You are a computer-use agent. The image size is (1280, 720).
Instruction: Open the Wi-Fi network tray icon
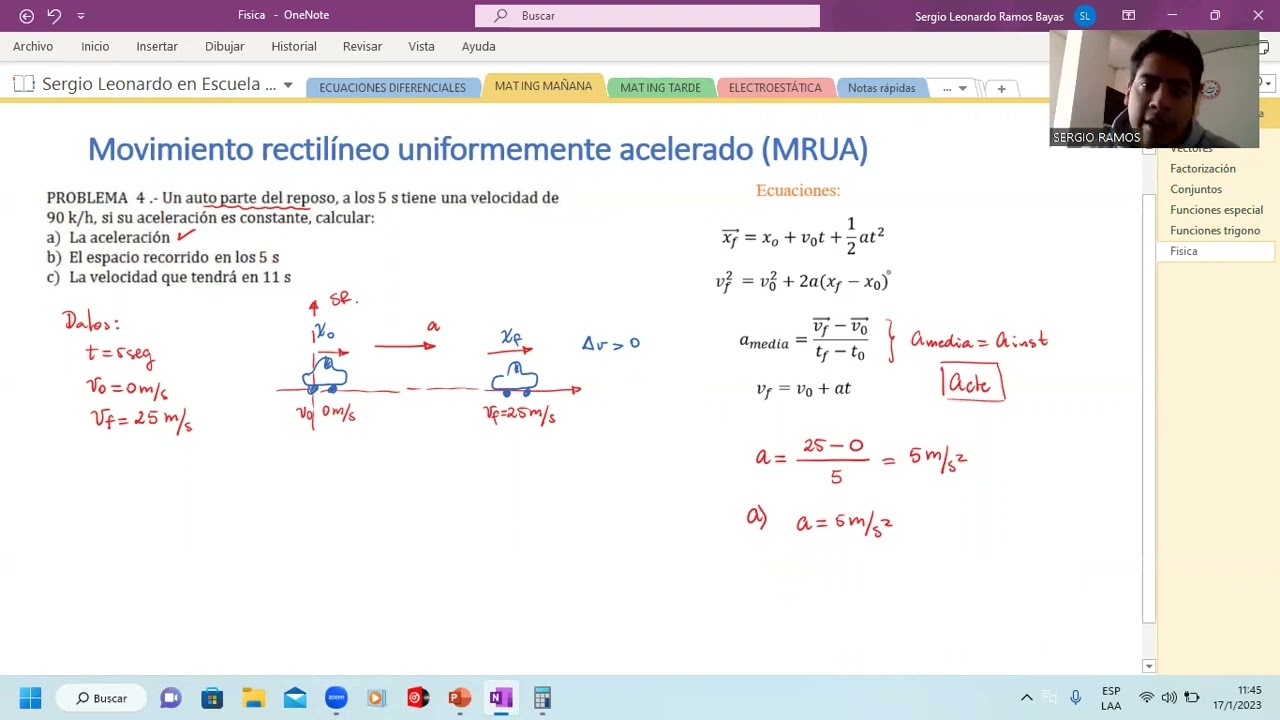point(1147,698)
